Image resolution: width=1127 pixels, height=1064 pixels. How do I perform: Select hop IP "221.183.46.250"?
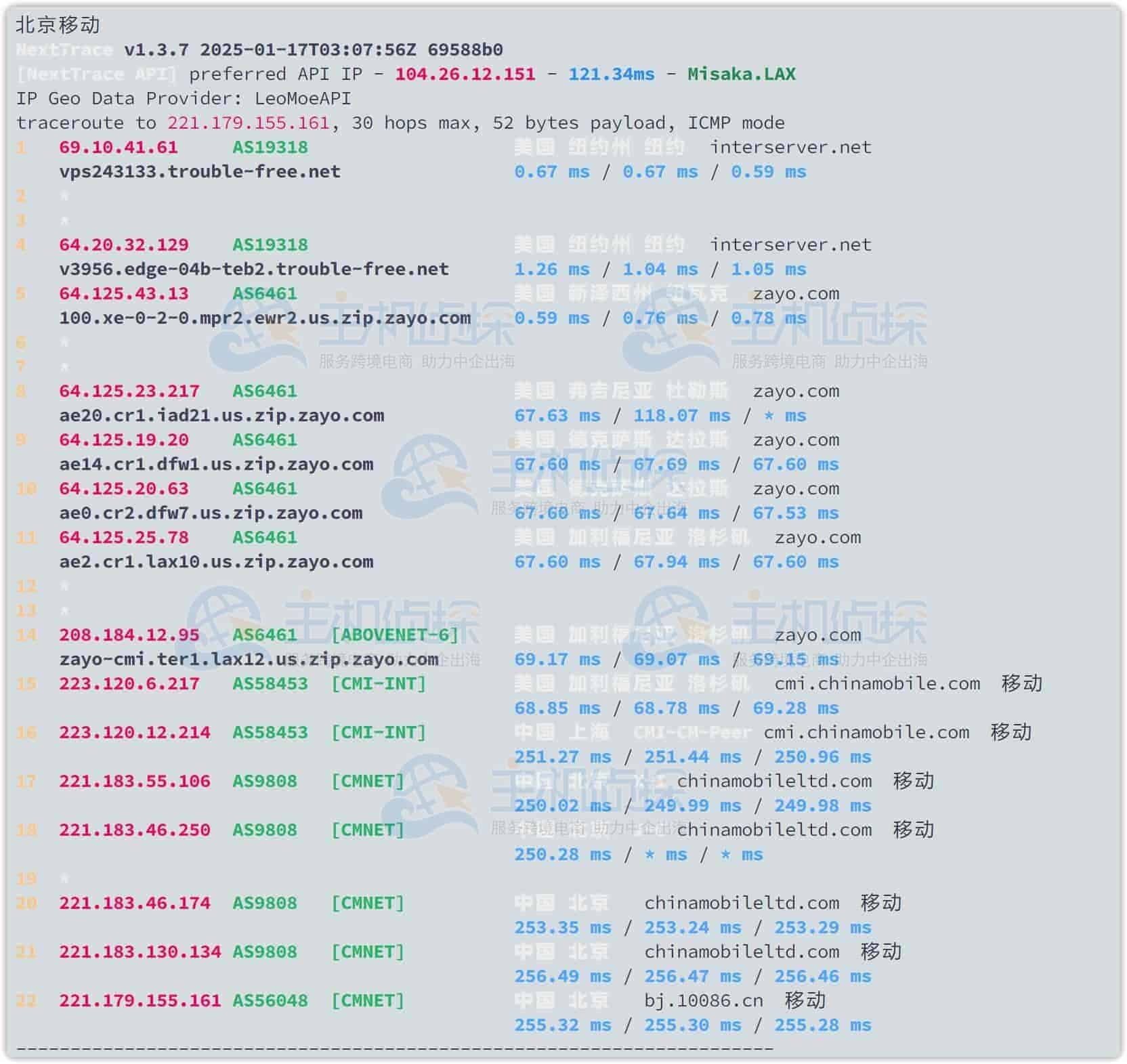coord(135,830)
